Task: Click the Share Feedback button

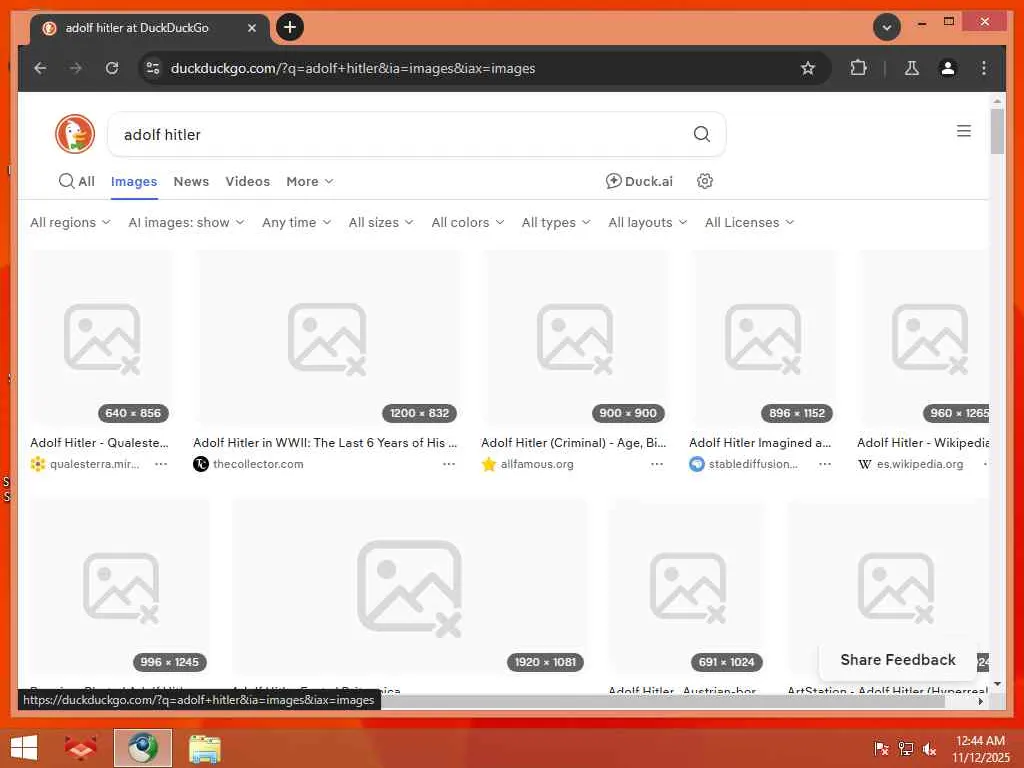Action: [897, 660]
